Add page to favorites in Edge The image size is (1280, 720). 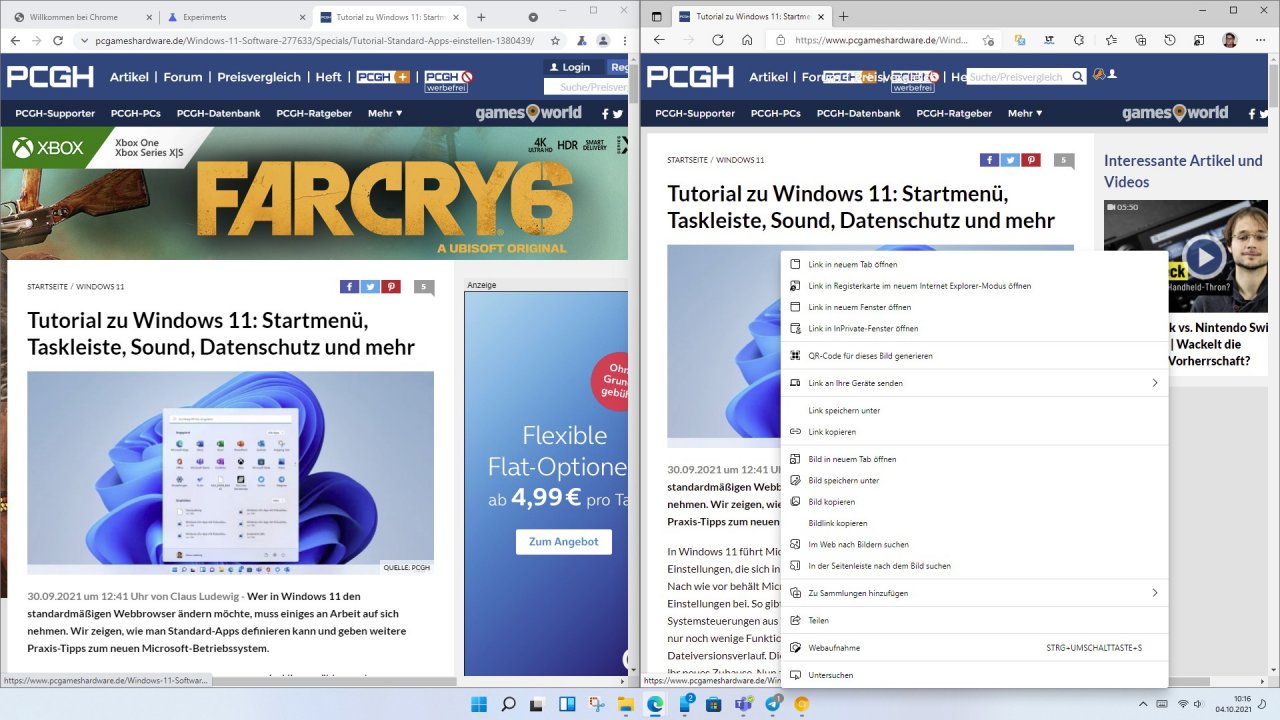coord(988,40)
